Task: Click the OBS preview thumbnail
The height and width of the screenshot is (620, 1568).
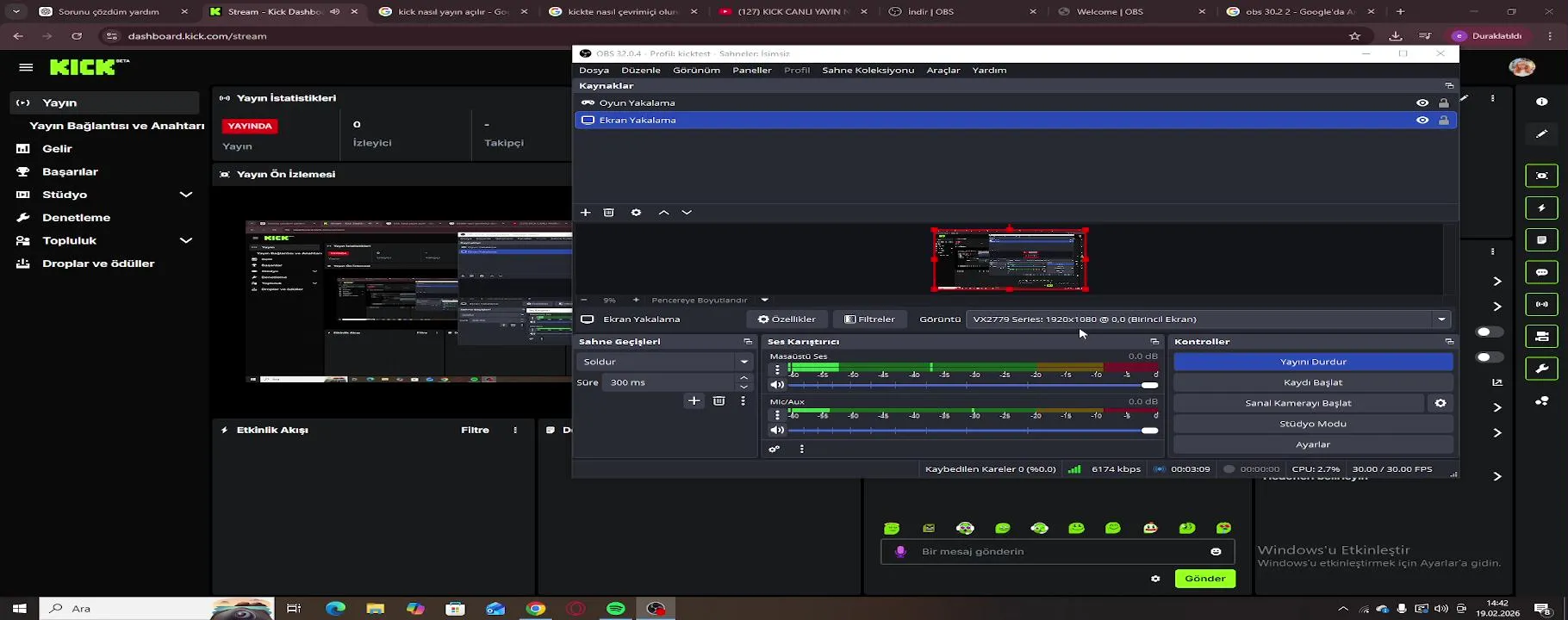Action: click(1010, 259)
